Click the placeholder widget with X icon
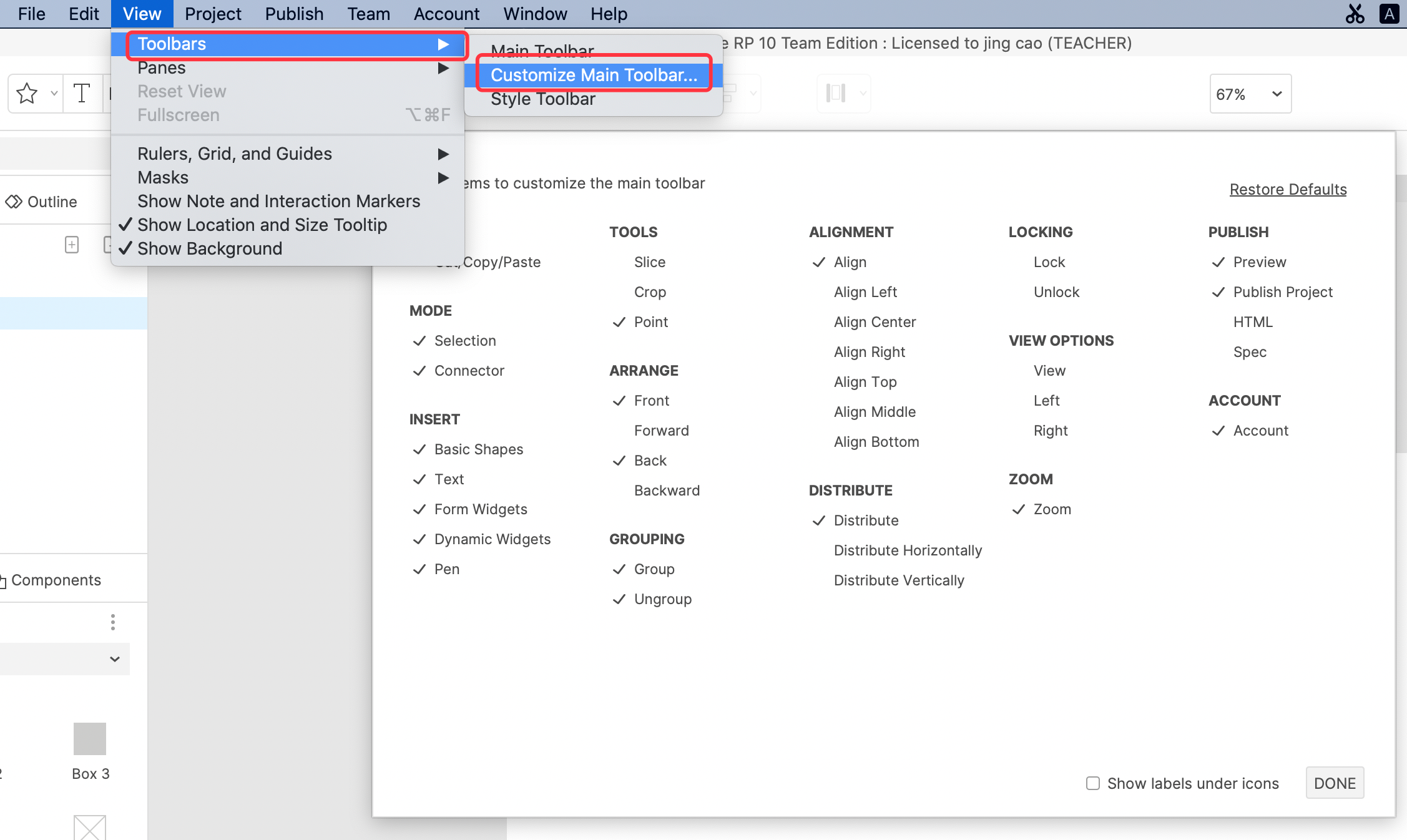This screenshot has height=840, width=1407. 90,828
